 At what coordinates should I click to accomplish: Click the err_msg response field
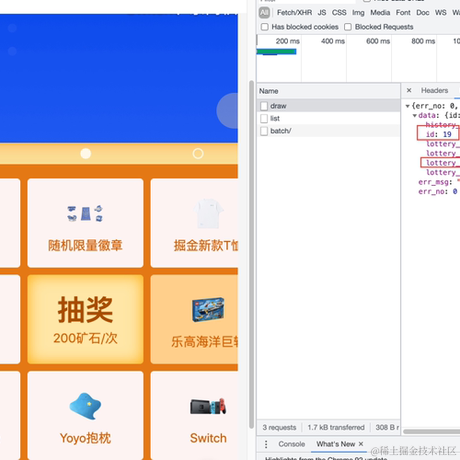tap(439, 182)
